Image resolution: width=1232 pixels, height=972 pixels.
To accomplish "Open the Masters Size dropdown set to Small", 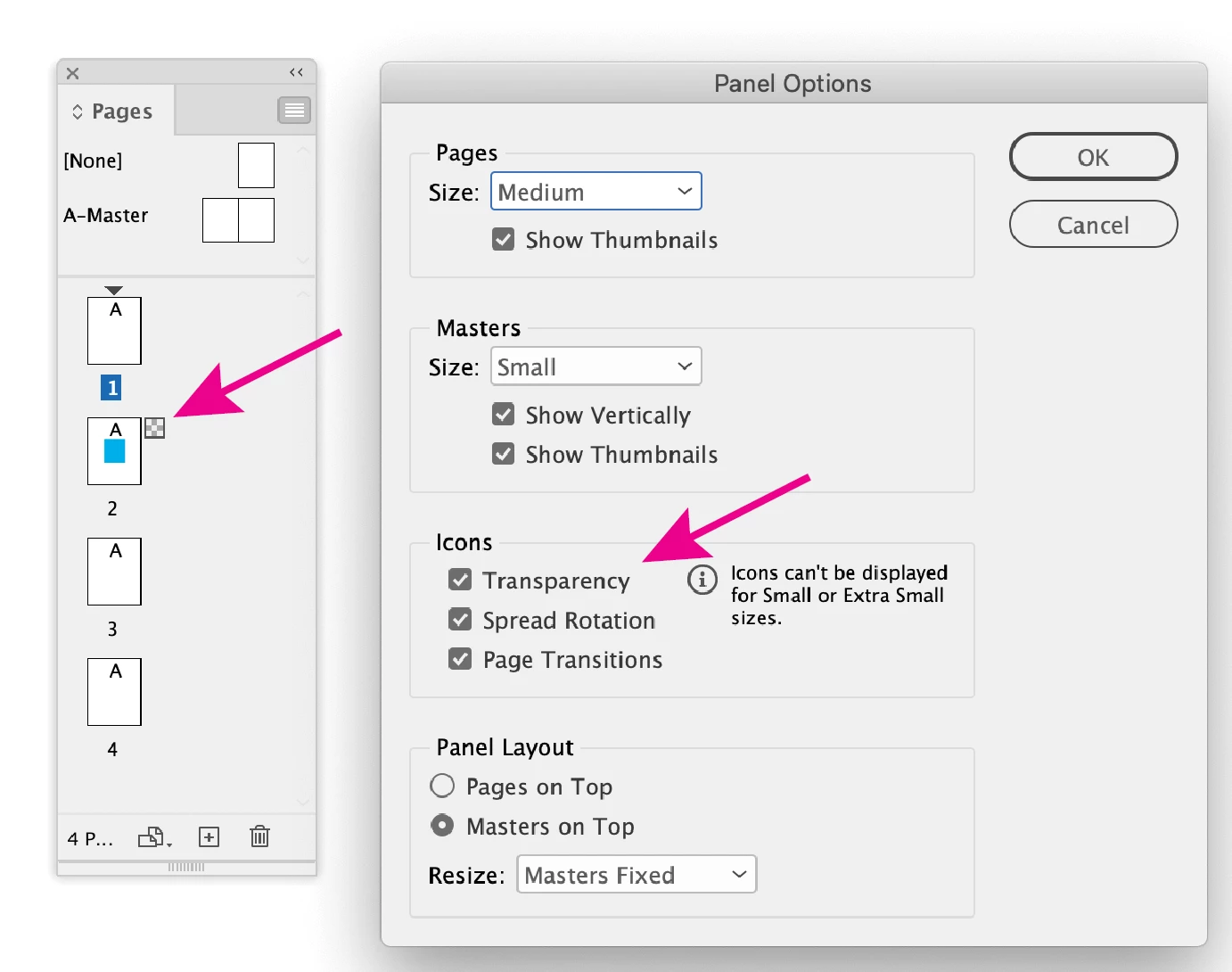I will 596,367.
